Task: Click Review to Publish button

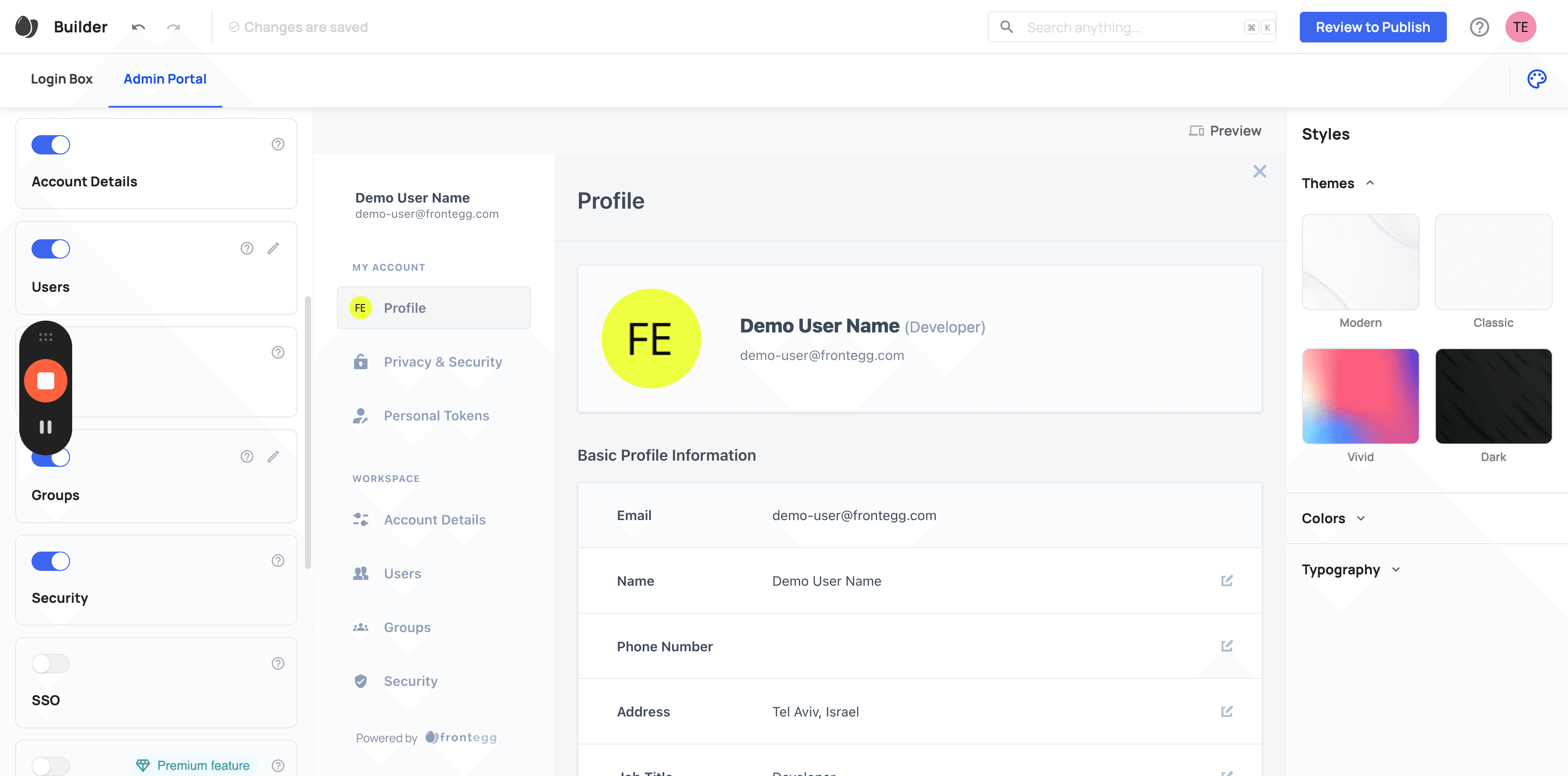Action: tap(1372, 27)
